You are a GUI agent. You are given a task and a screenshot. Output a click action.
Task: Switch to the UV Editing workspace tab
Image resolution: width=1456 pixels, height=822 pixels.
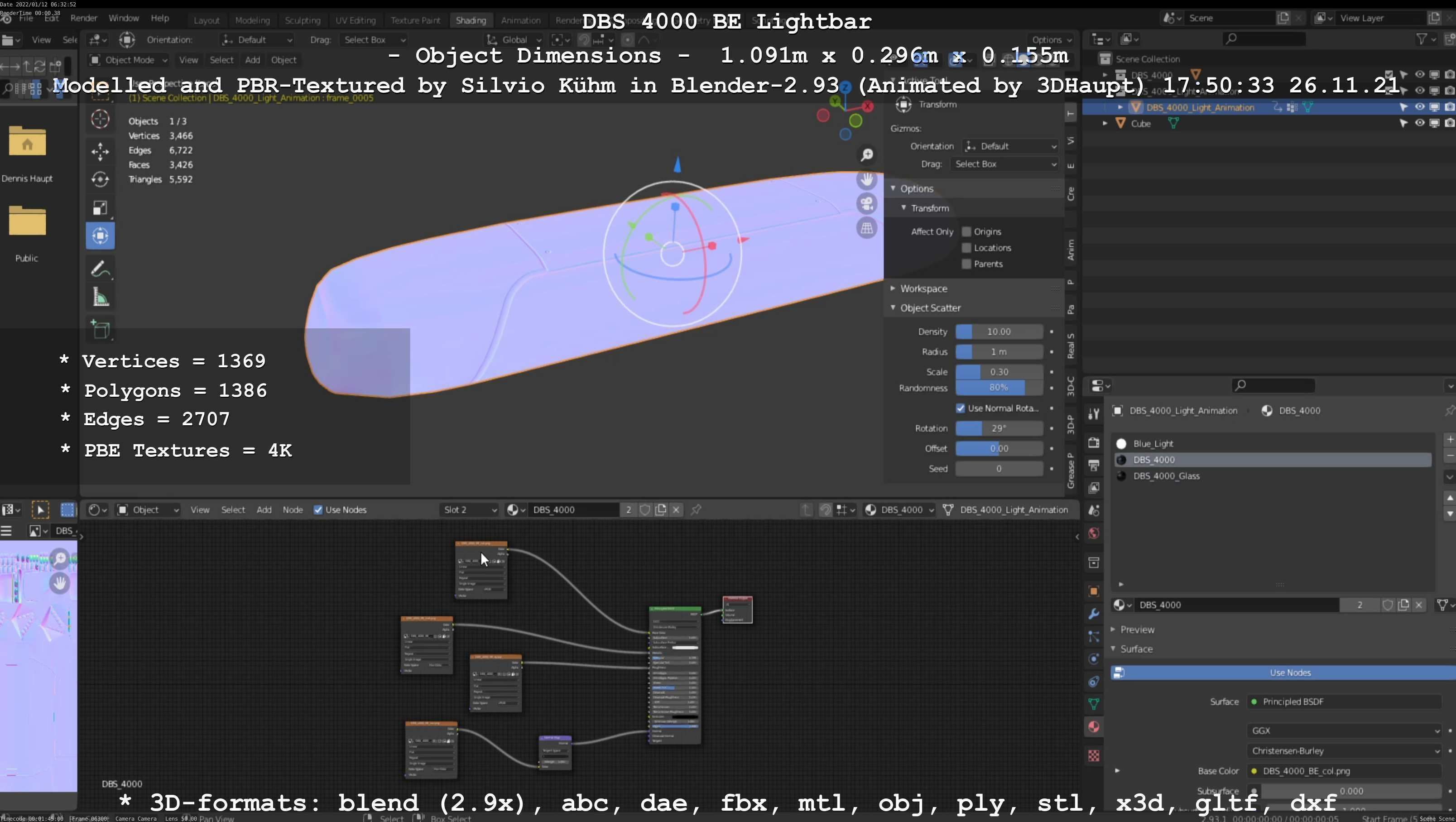356,20
